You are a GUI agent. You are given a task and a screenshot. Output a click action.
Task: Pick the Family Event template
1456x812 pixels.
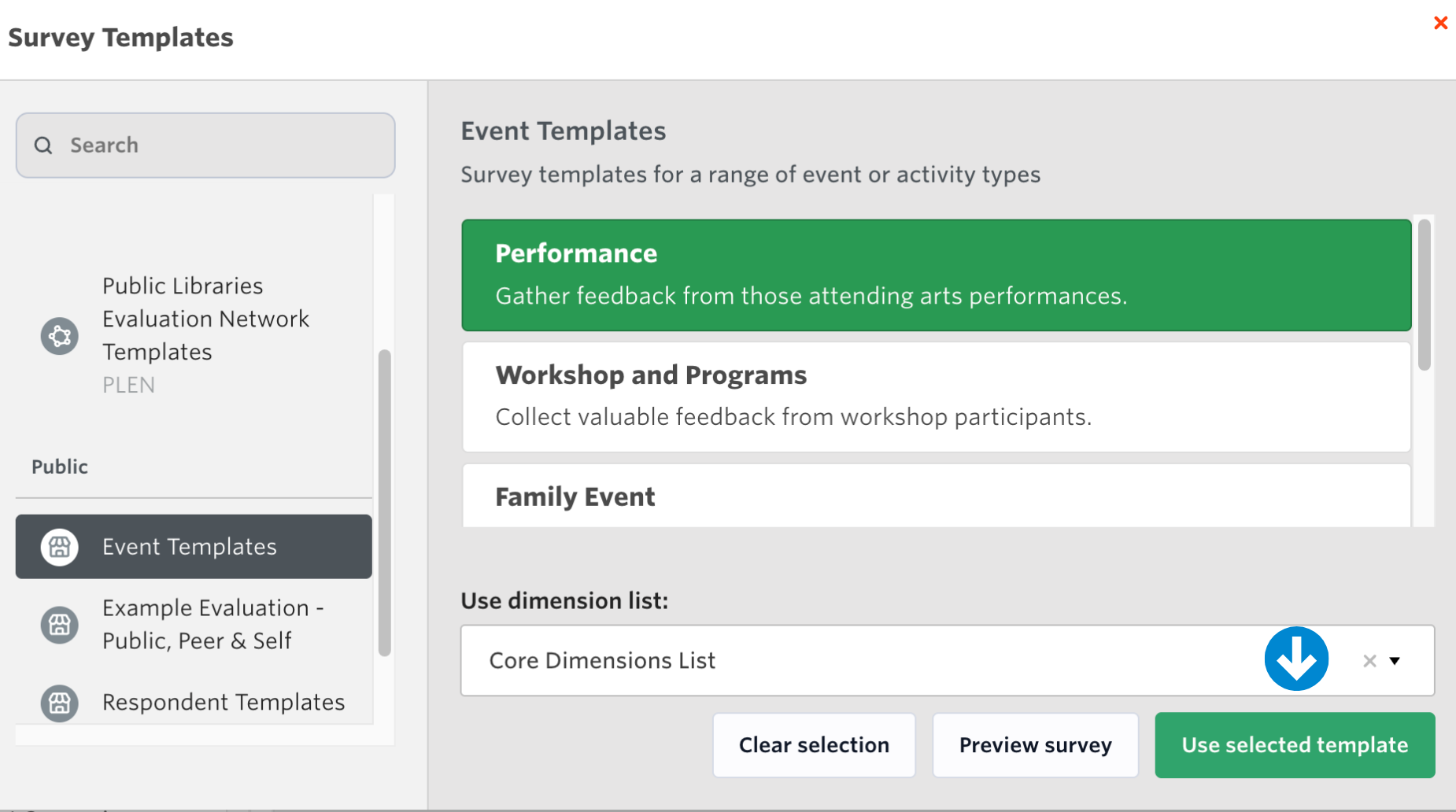936,496
